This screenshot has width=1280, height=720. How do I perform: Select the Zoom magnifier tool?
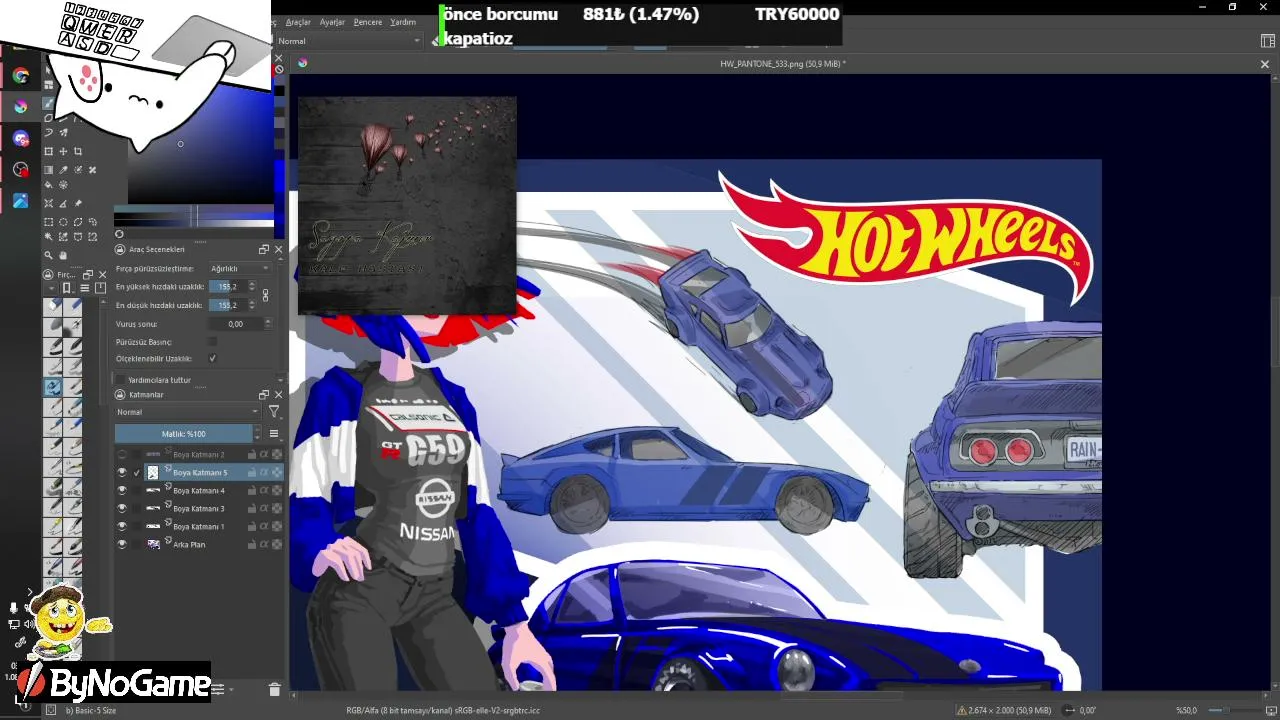tap(48, 256)
